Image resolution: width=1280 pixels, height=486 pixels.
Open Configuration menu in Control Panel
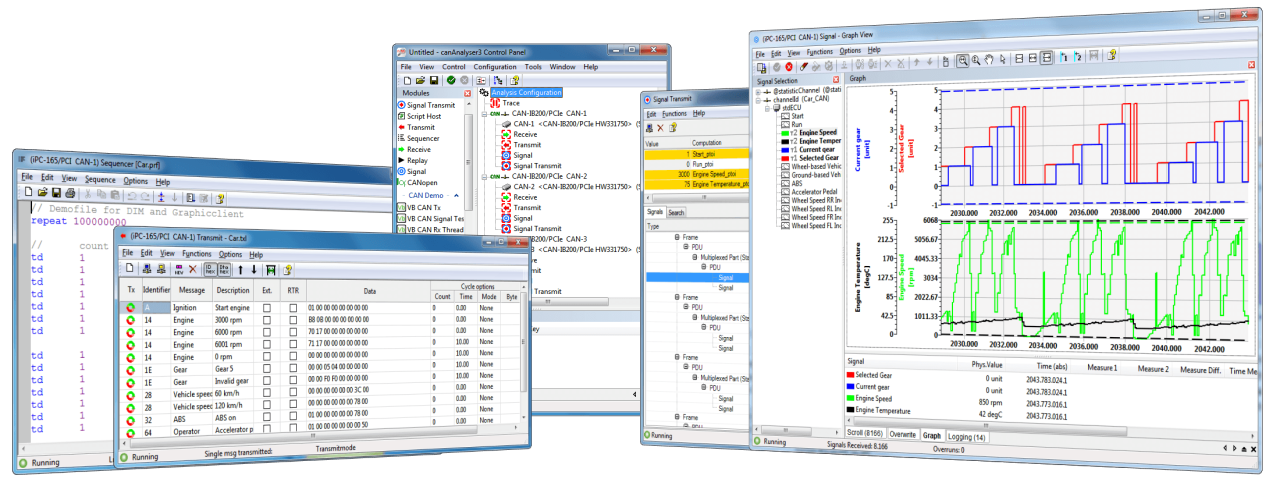[x=495, y=67]
